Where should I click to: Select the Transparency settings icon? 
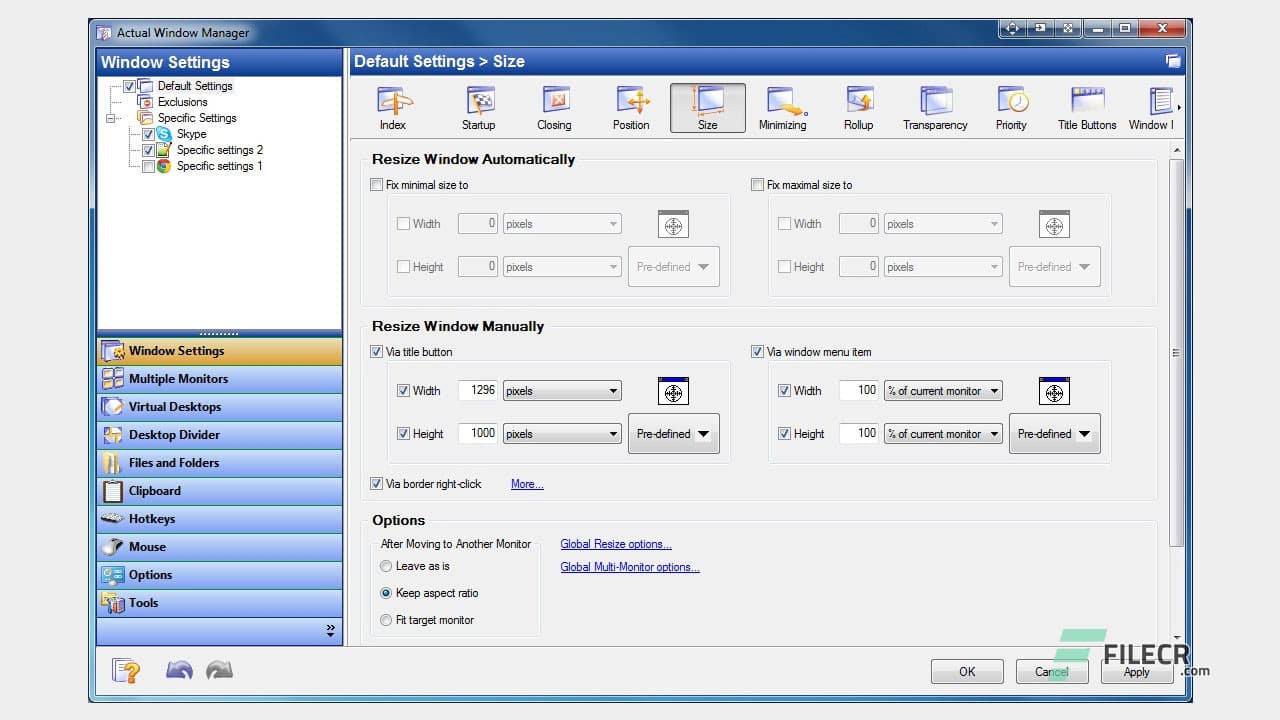pyautogui.click(x=933, y=105)
